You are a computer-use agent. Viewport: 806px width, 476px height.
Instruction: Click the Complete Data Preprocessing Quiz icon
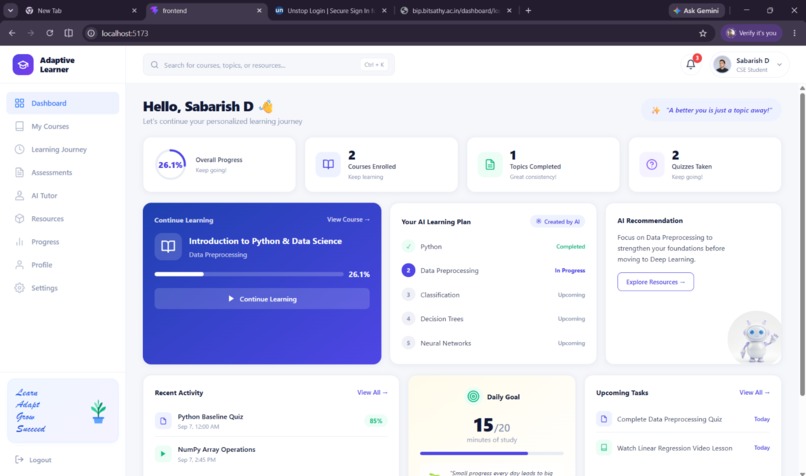point(604,419)
